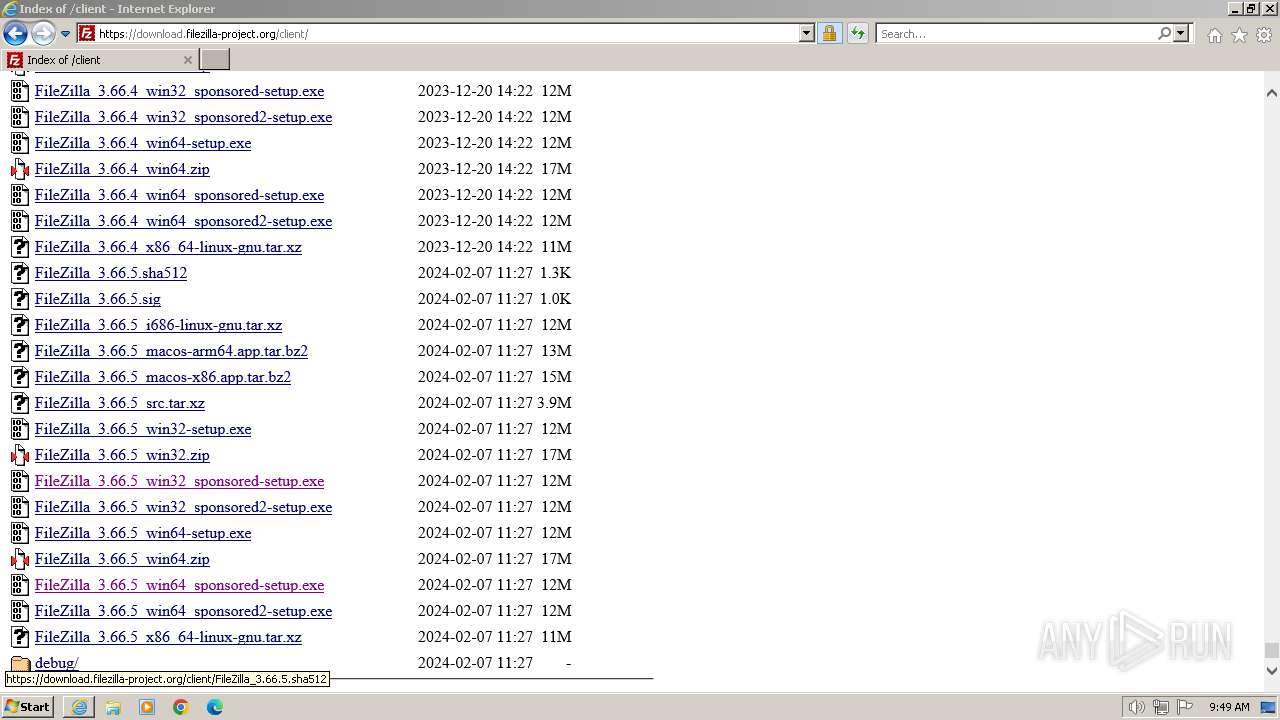Click the security lock icon
The image size is (1280, 720).
coord(829,34)
